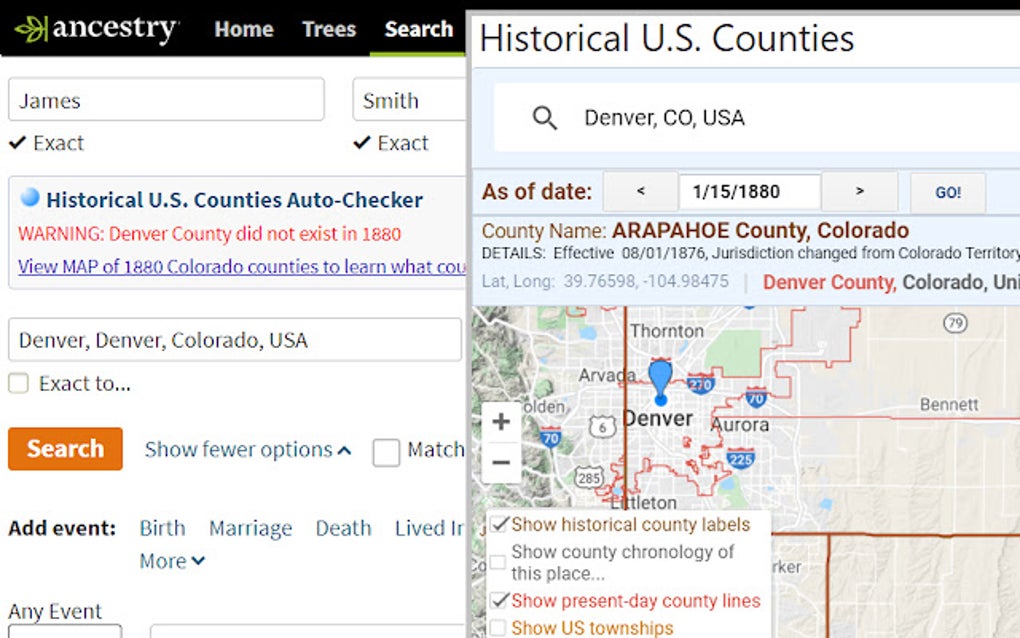1020x638 pixels.
Task: Click the route 79 marker on map
Action: (955, 323)
